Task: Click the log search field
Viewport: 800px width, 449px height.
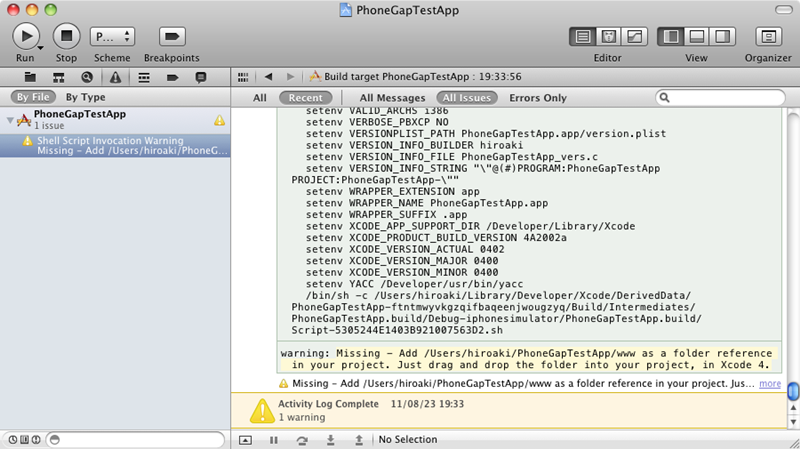Action: (x=720, y=97)
